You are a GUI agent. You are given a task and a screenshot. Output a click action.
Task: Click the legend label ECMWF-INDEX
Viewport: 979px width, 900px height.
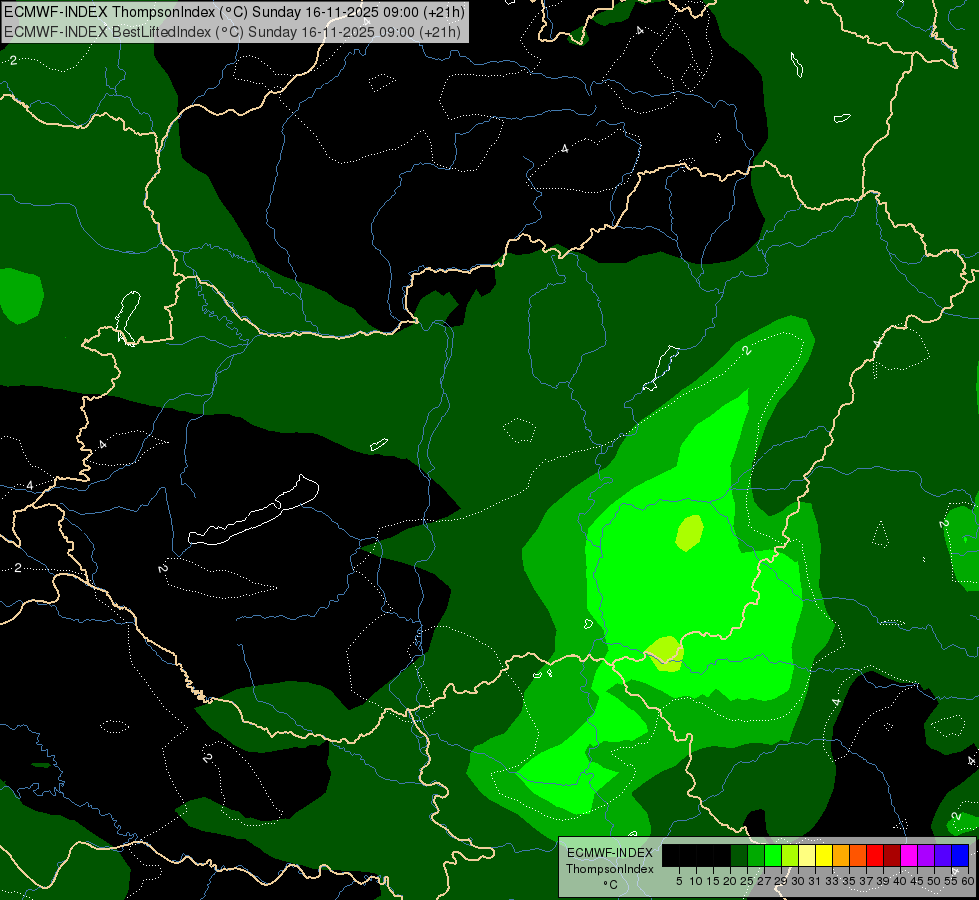[x=610, y=853]
